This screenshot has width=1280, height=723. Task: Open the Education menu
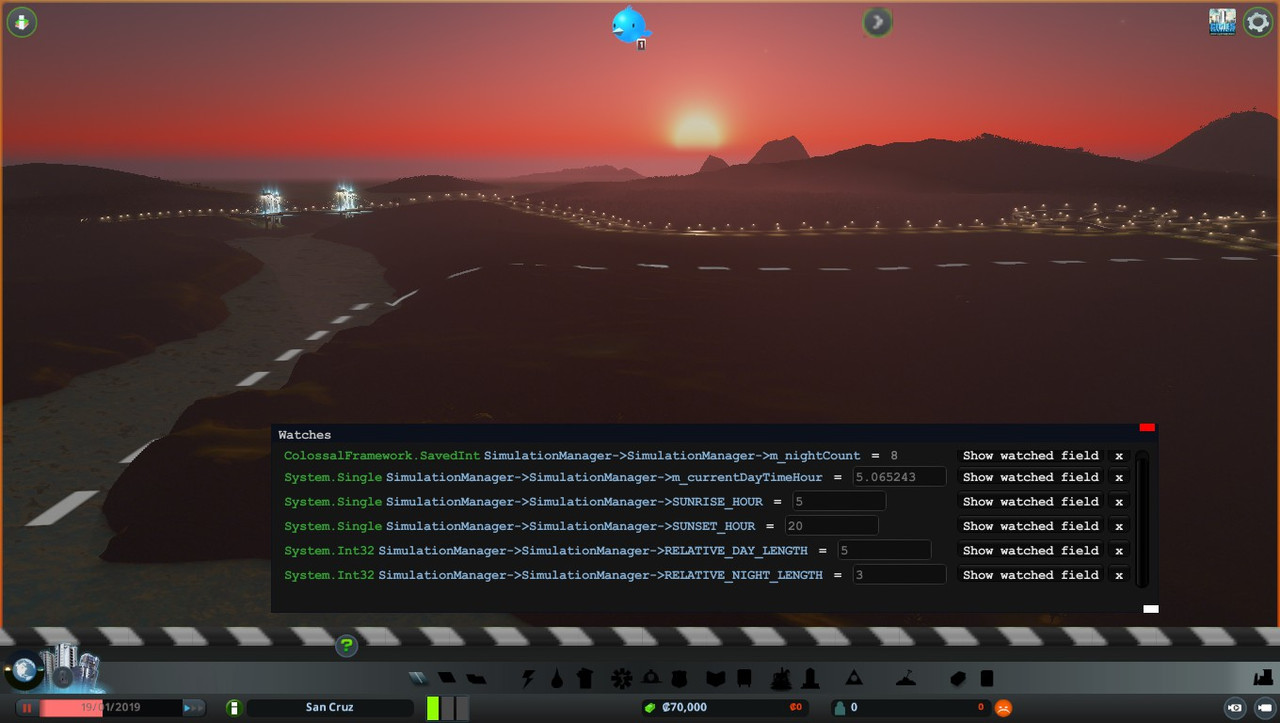[x=715, y=679]
